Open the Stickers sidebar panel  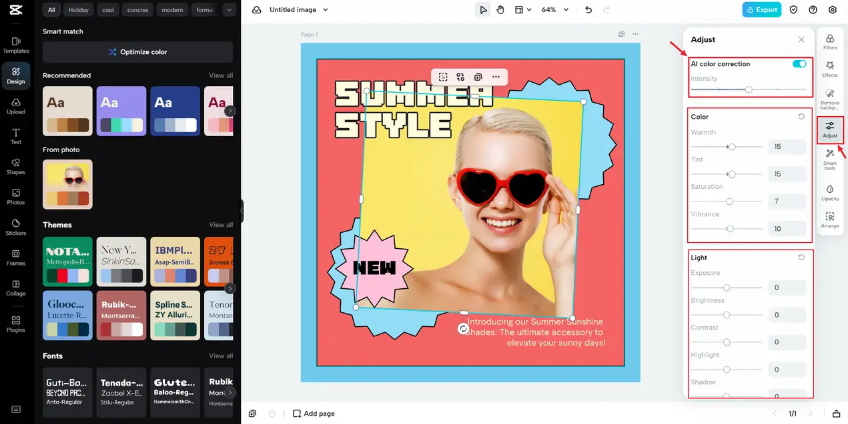pyautogui.click(x=16, y=228)
